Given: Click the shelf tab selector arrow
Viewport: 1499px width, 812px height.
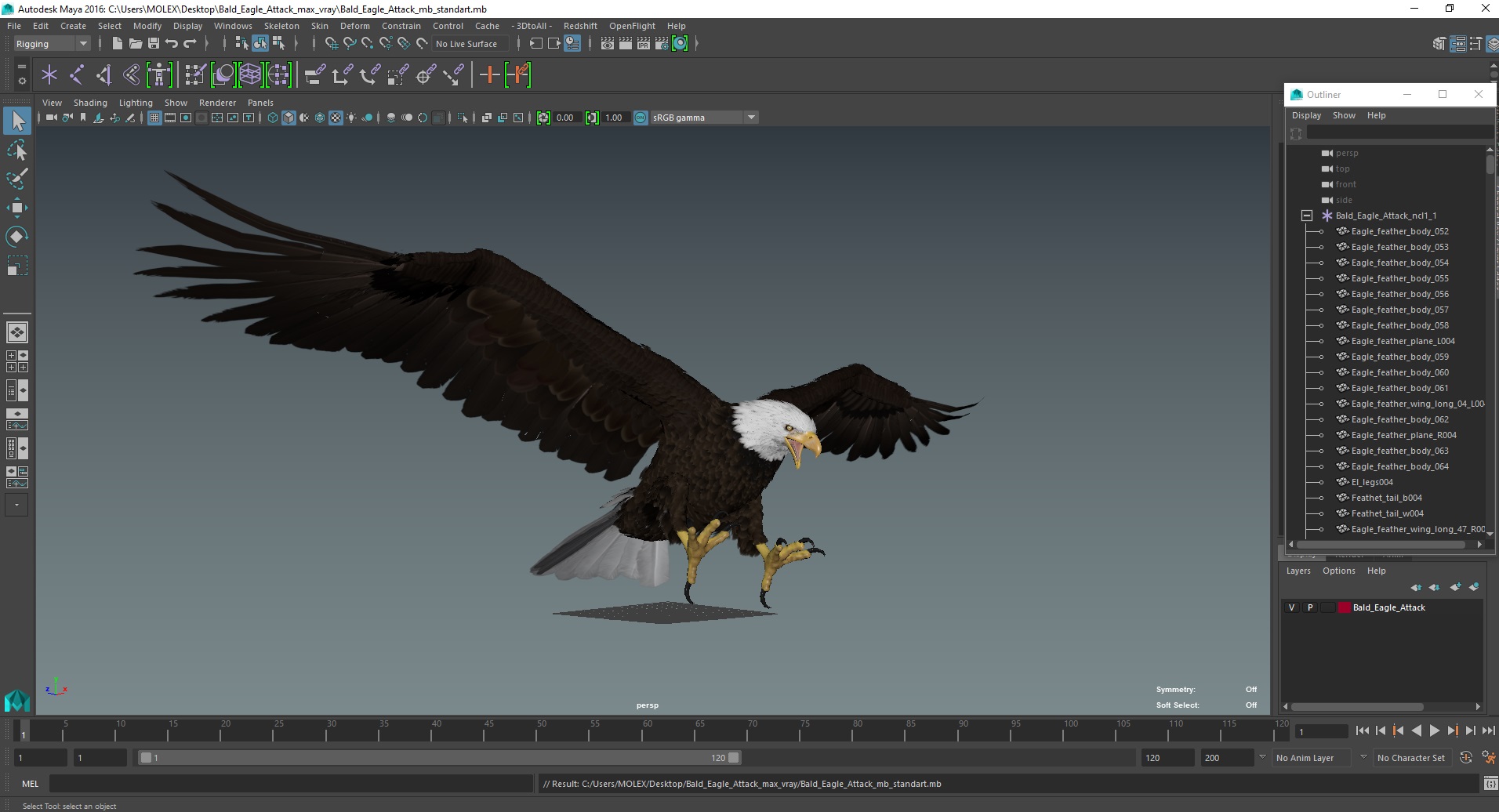Looking at the screenshot, I should tap(21, 67).
